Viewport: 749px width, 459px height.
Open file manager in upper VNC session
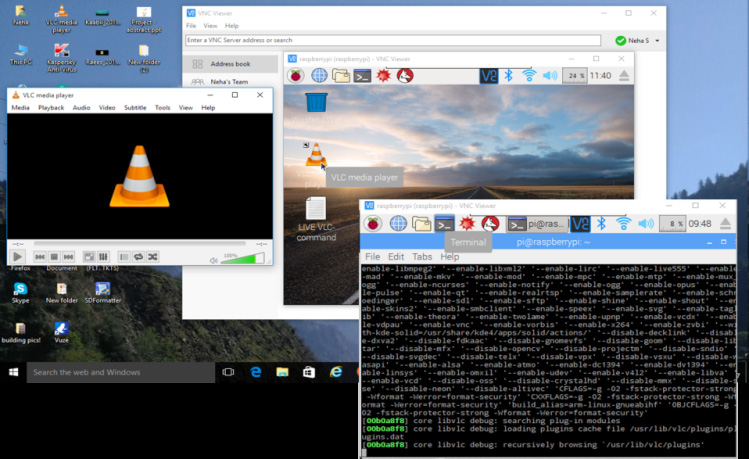click(341, 75)
